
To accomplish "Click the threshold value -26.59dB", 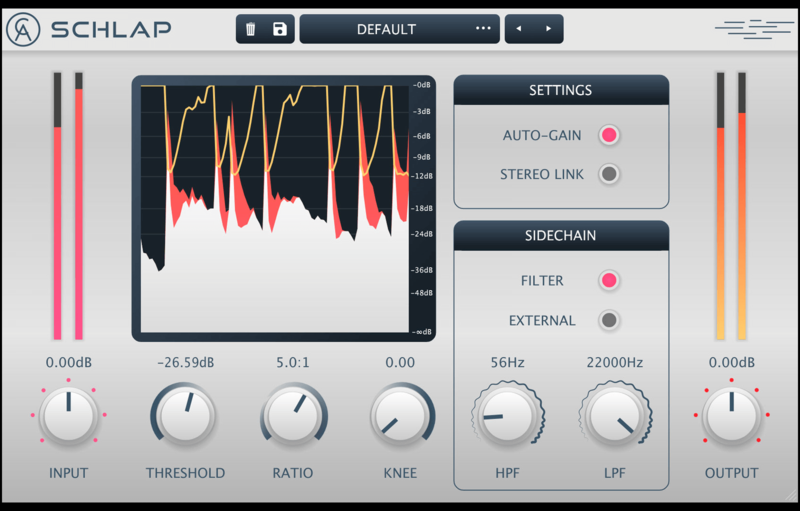I will (186, 363).
